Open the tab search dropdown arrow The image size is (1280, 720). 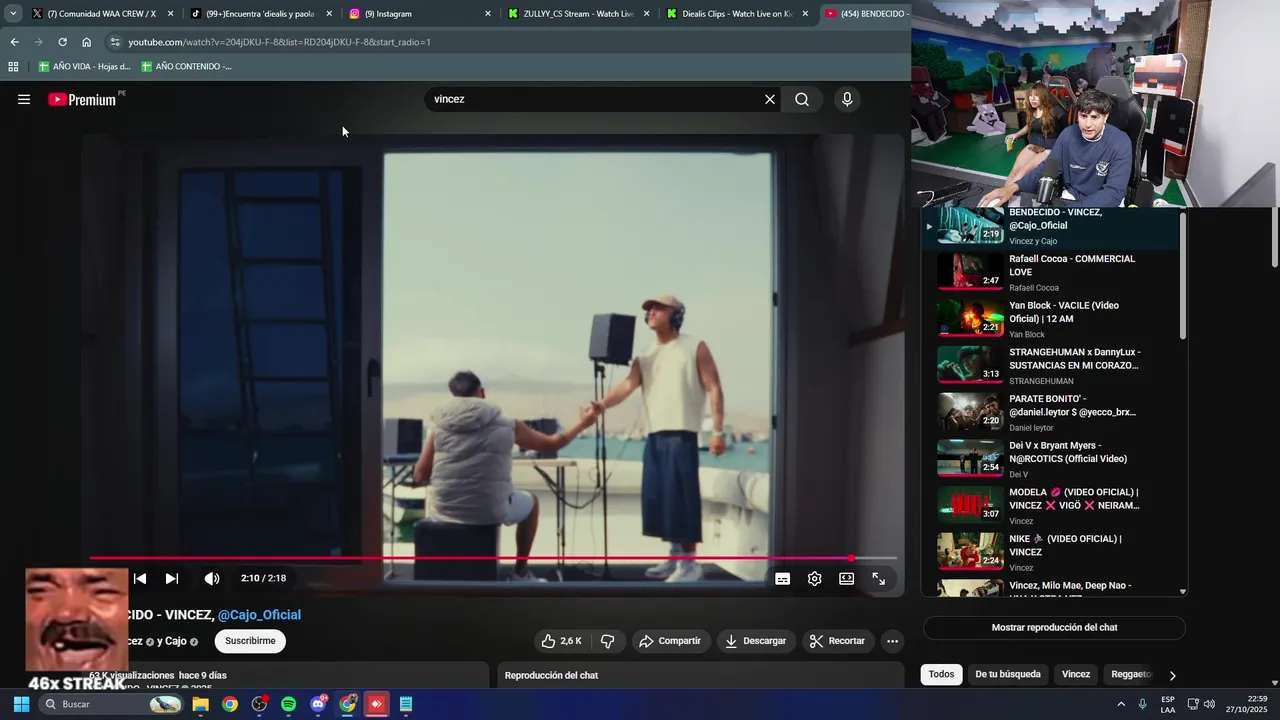13,14
